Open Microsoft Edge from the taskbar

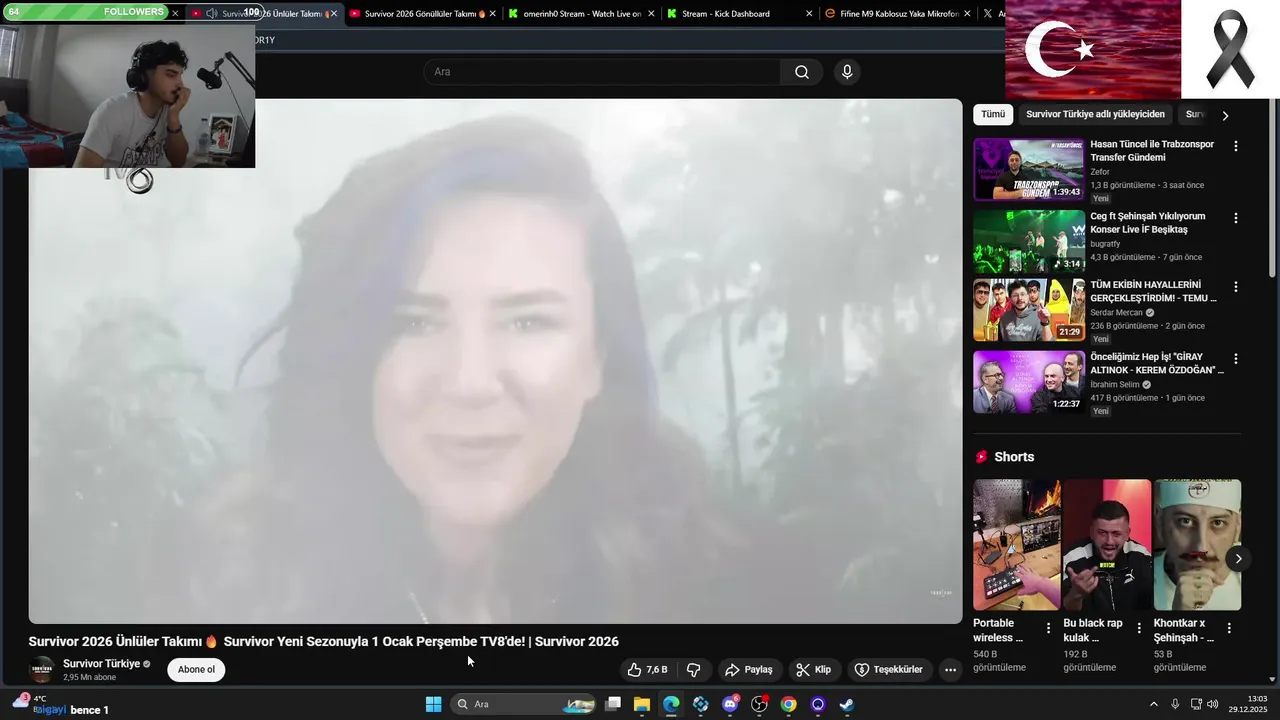click(671, 704)
